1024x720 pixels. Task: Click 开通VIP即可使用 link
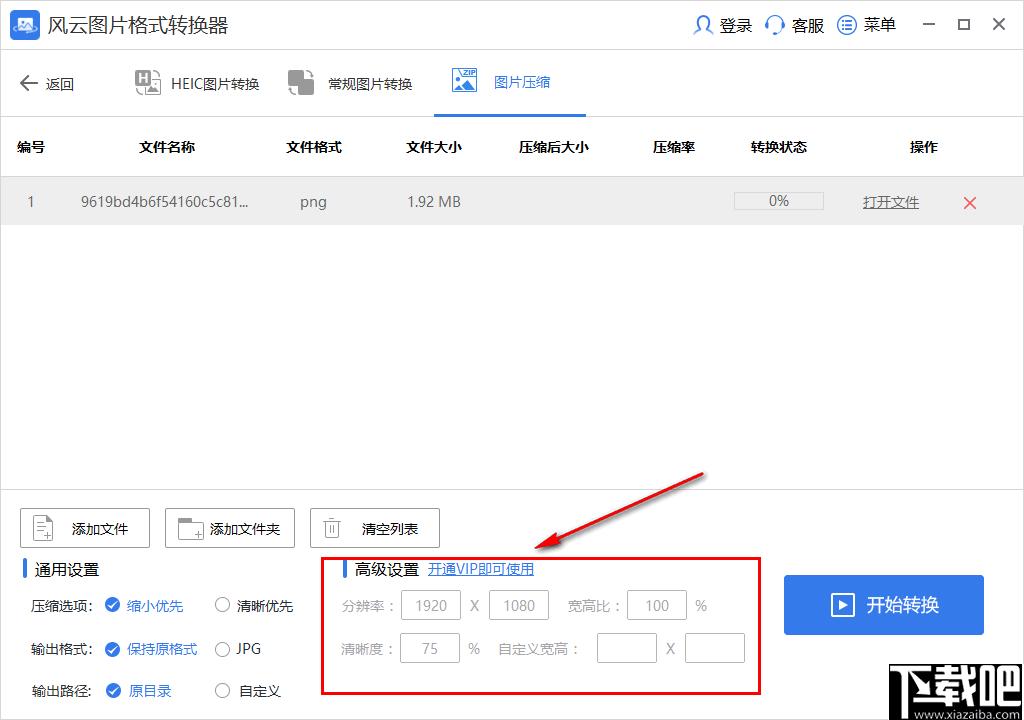coord(481,569)
